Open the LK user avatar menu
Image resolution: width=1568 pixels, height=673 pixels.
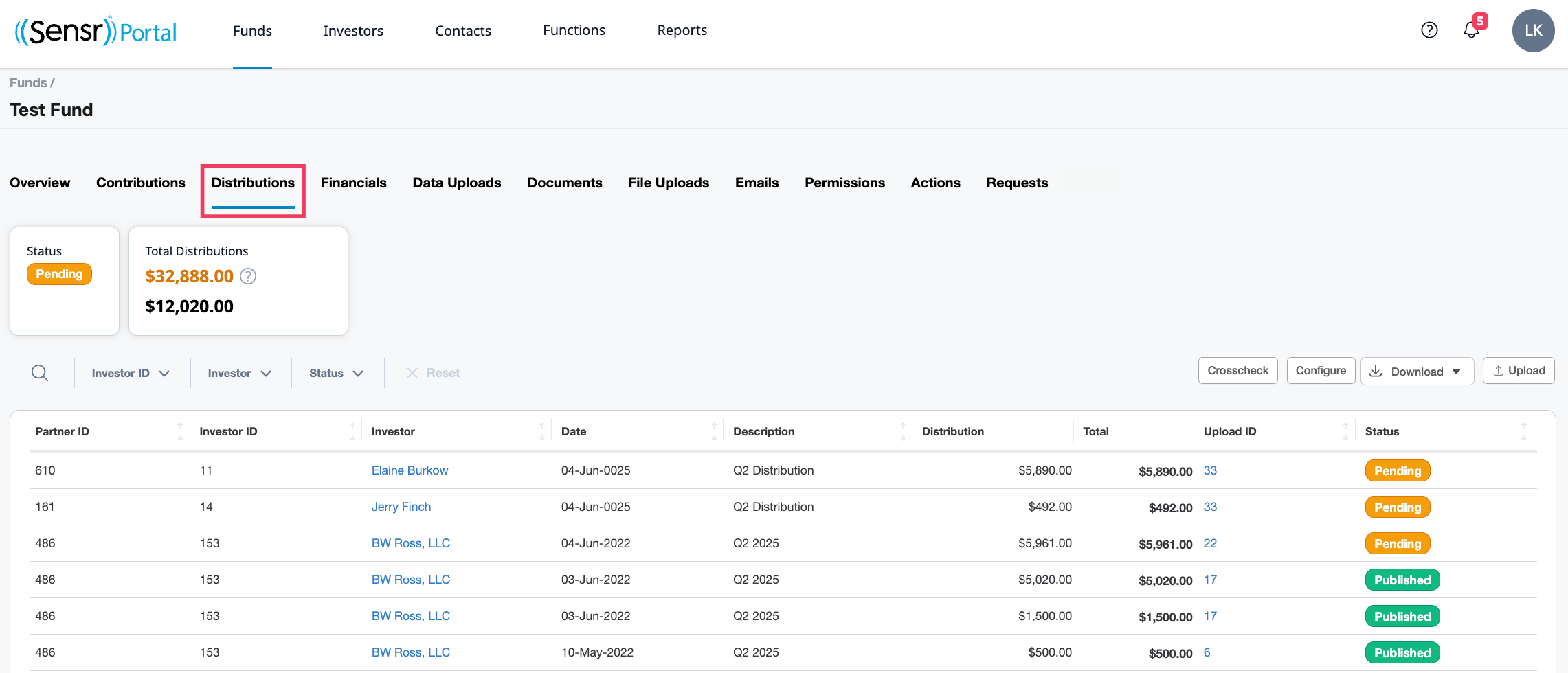point(1533,30)
